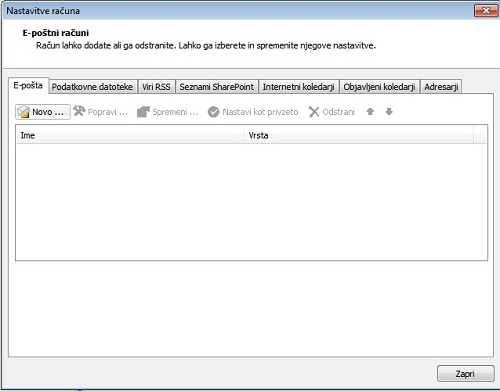Open the Viri RSS tab
This screenshot has height=391, width=500.
[156, 87]
